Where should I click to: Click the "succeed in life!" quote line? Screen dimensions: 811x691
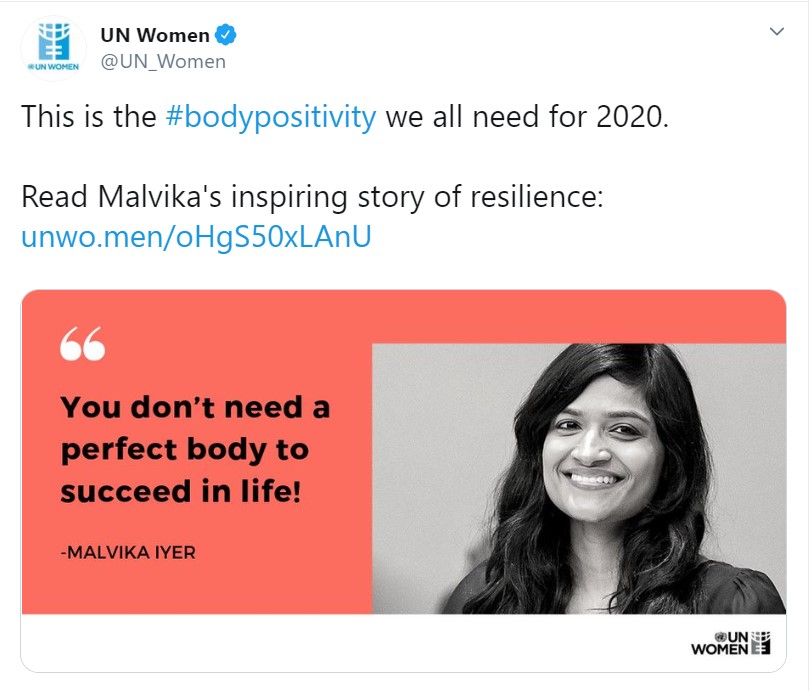click(x=180, y=492)
